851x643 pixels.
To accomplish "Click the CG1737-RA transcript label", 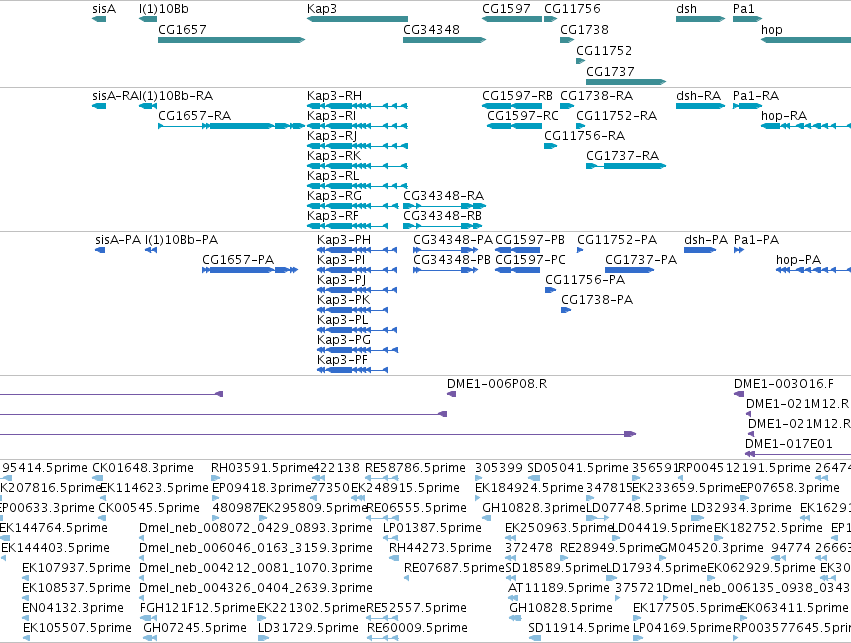I will tap(623, 156).
